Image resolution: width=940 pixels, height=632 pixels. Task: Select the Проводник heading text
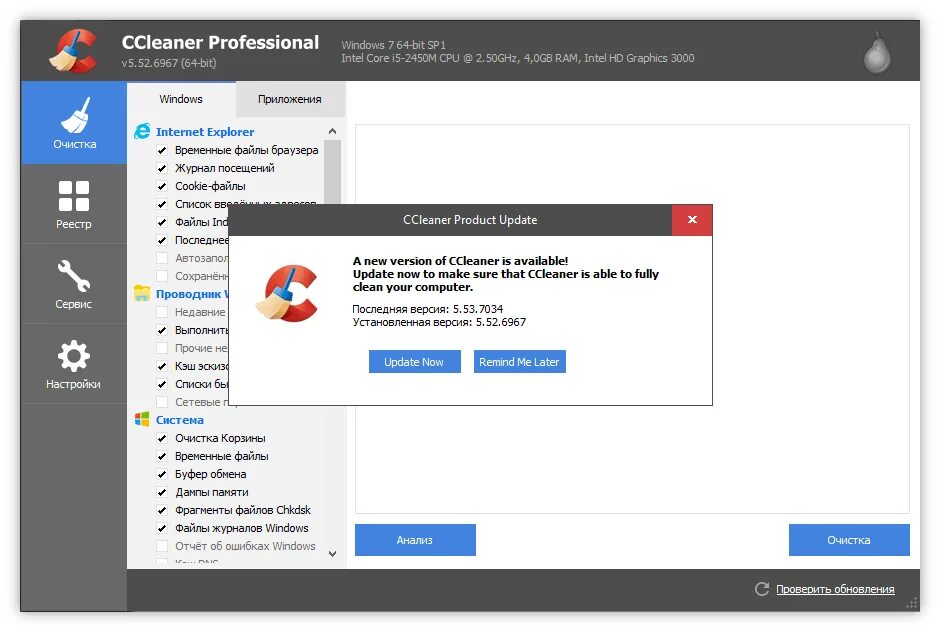[192, 294]
